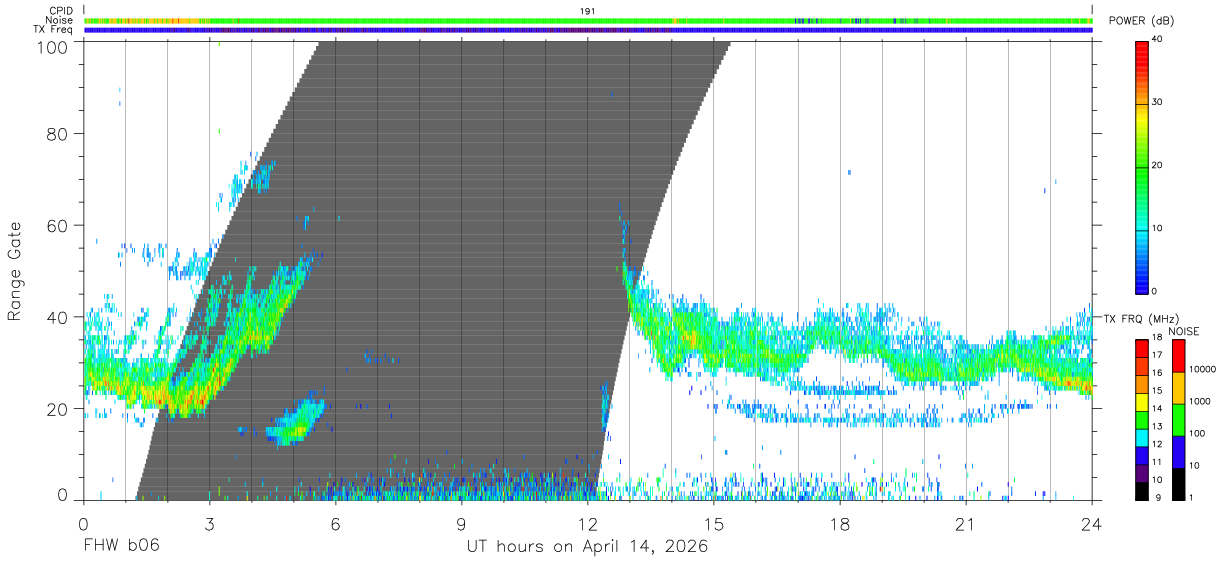Click the 11 label on TX FRQ scale
This screenshot has height=567, width=1228.
coord(1158,461)
